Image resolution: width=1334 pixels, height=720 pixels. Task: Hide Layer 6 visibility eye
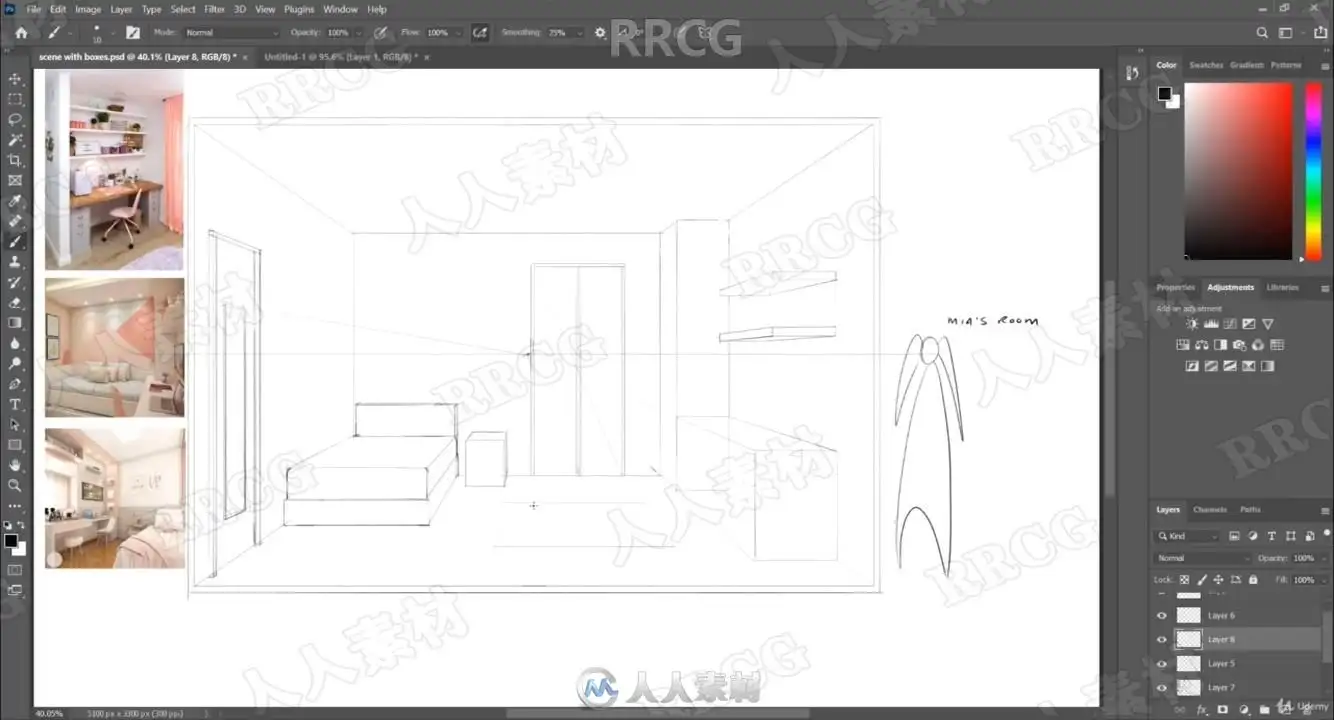pos(1161,616)
